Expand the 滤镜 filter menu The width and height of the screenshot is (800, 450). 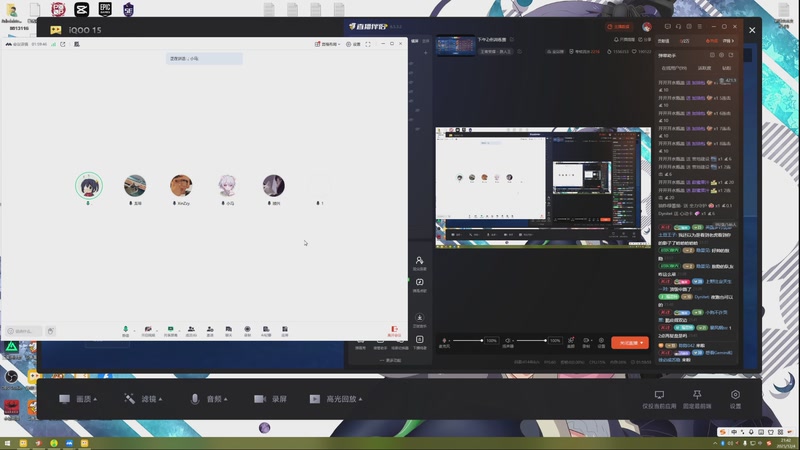tap(143, 399)
